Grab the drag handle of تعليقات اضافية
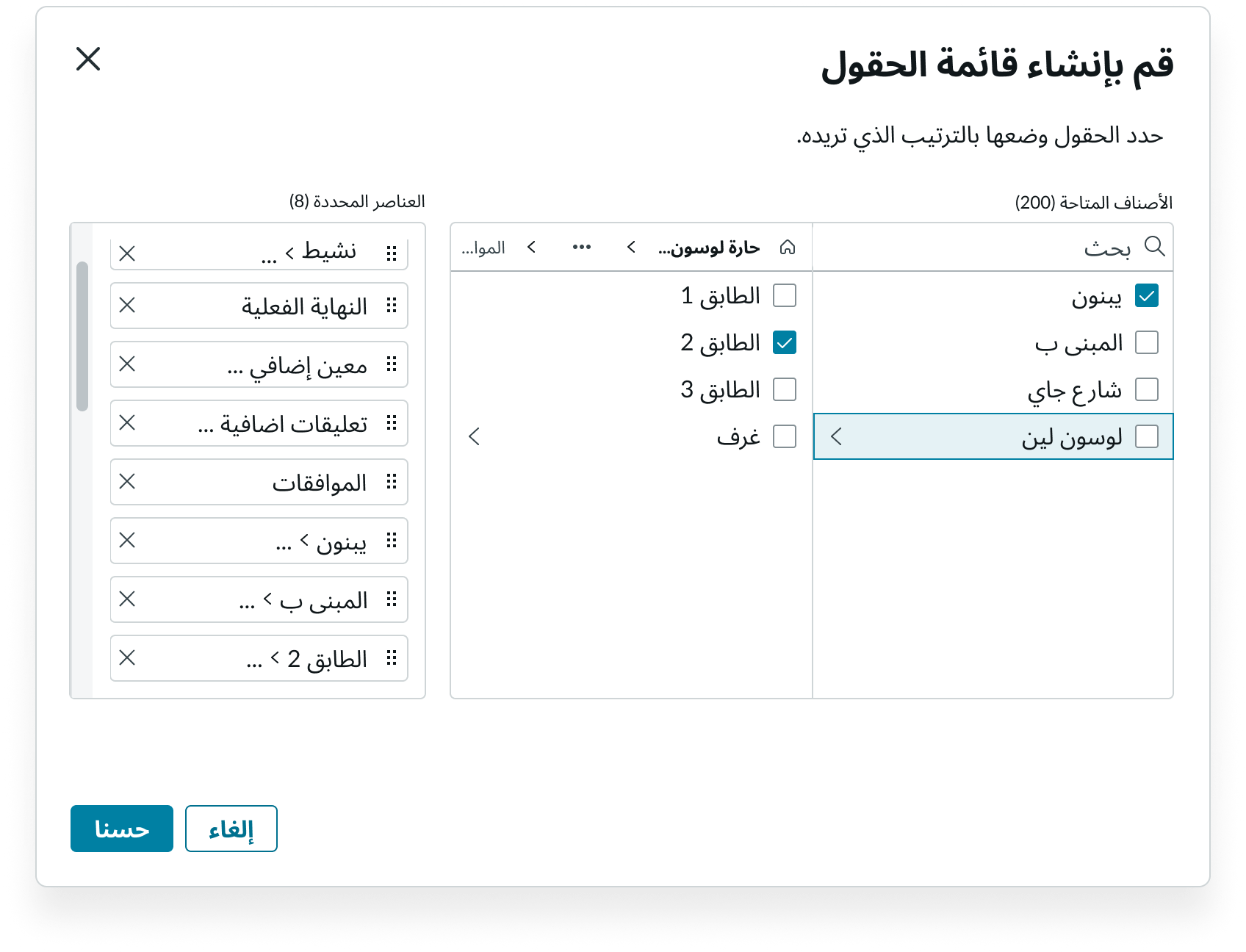Image resolution: width=1246 pixels, height=952 pixels. [x=392, y=423]
